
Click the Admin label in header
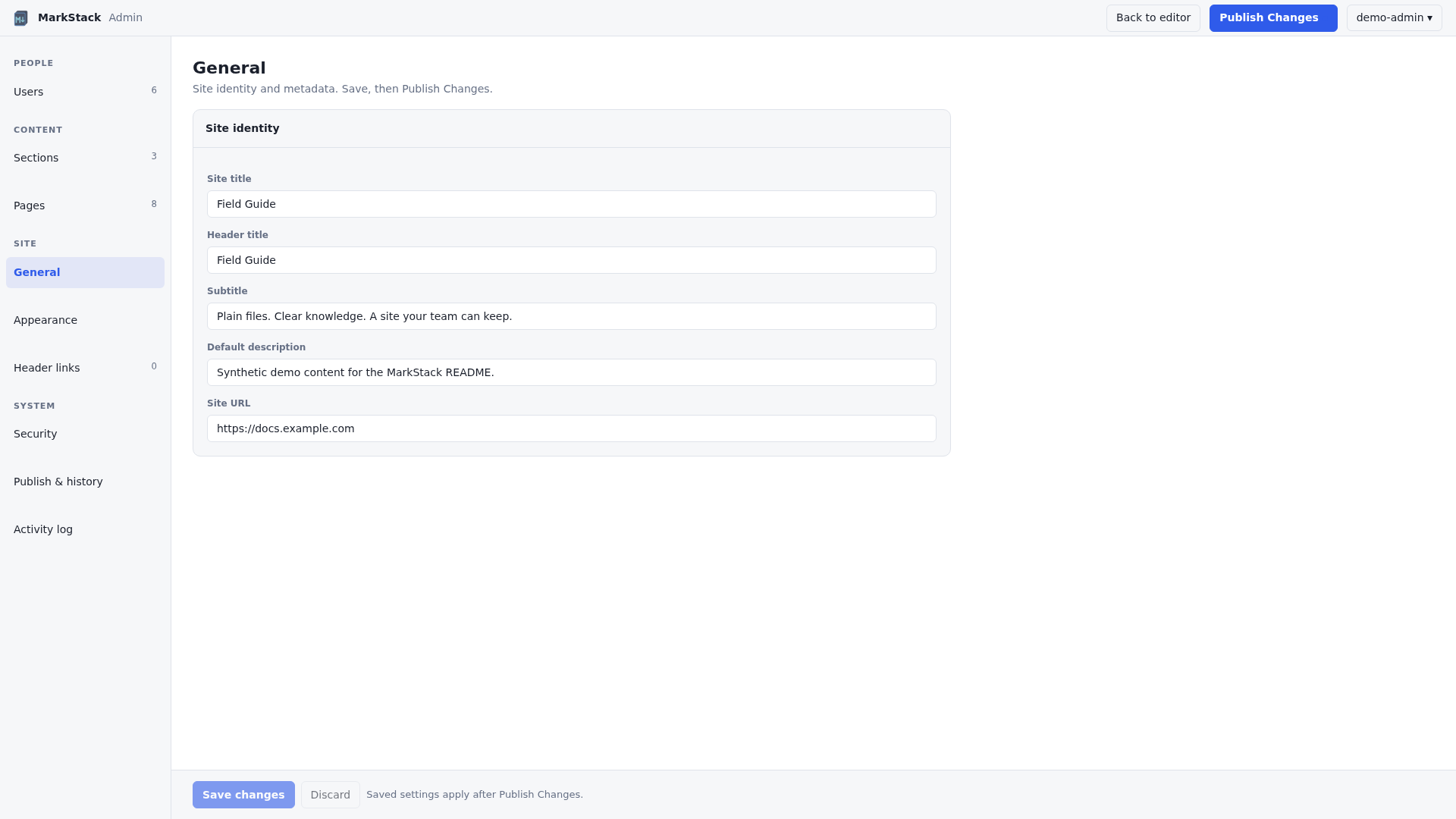[125, 17]
